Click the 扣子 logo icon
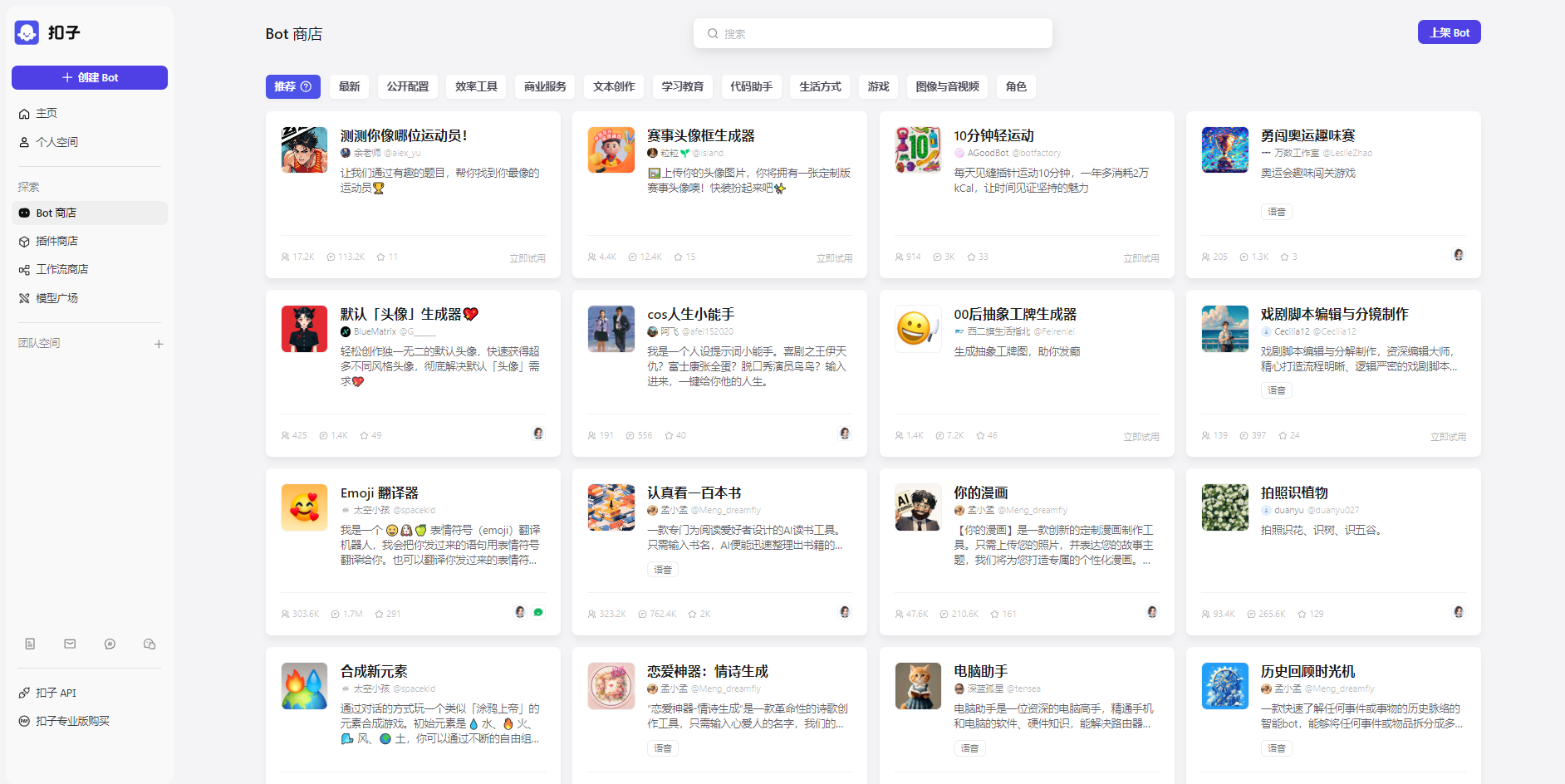Screen dimensions: 1565x784 click(x=27, y=32)
